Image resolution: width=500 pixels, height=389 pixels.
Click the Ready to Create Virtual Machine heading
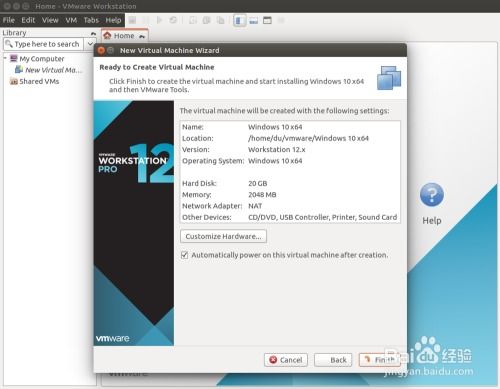click(x=157, y=67)
